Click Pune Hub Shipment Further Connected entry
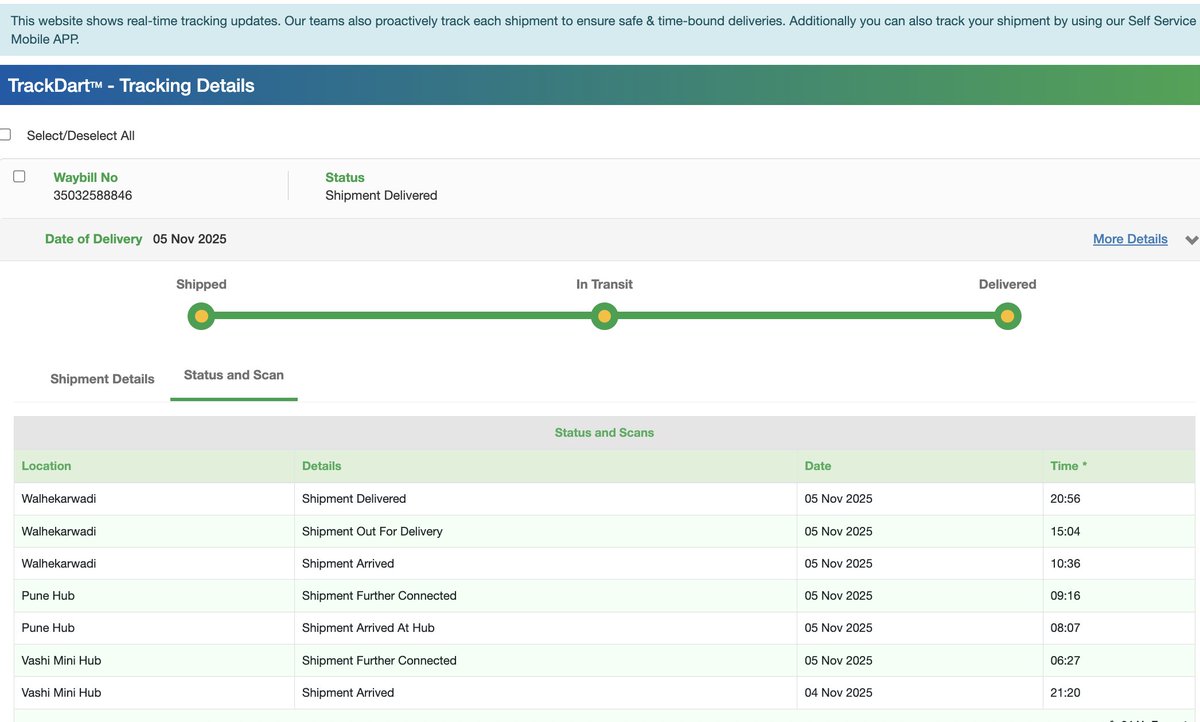This screenshot has height=722, width=1200. tap(379, 595)
